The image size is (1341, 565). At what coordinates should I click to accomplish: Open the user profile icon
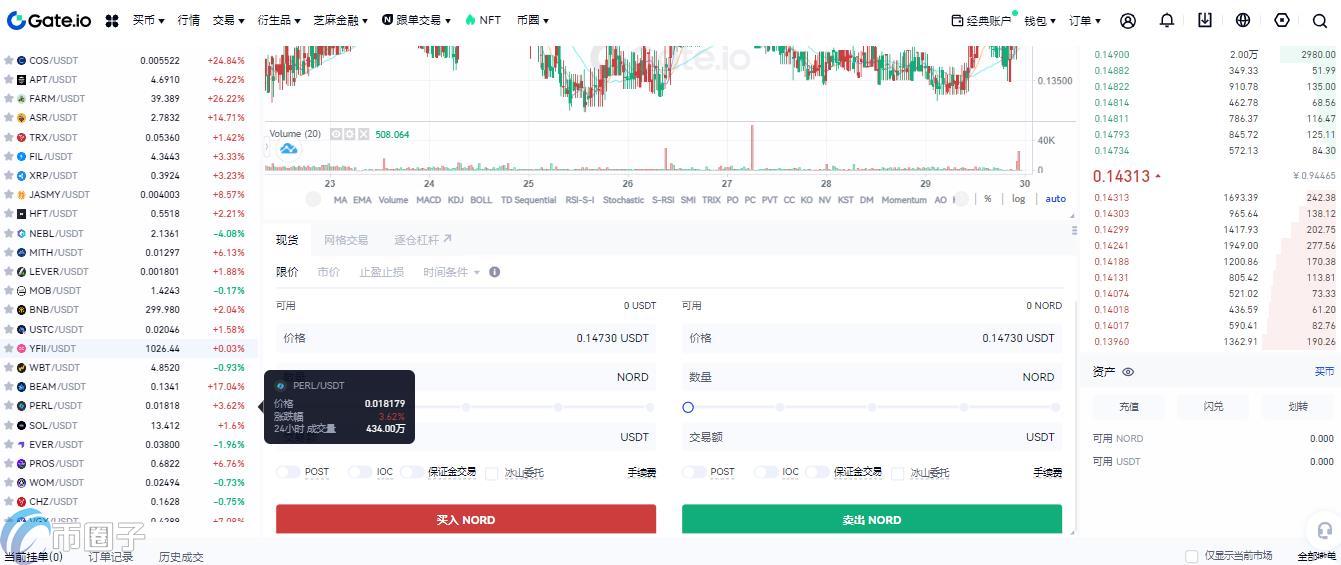click(x=1128, y=20)
